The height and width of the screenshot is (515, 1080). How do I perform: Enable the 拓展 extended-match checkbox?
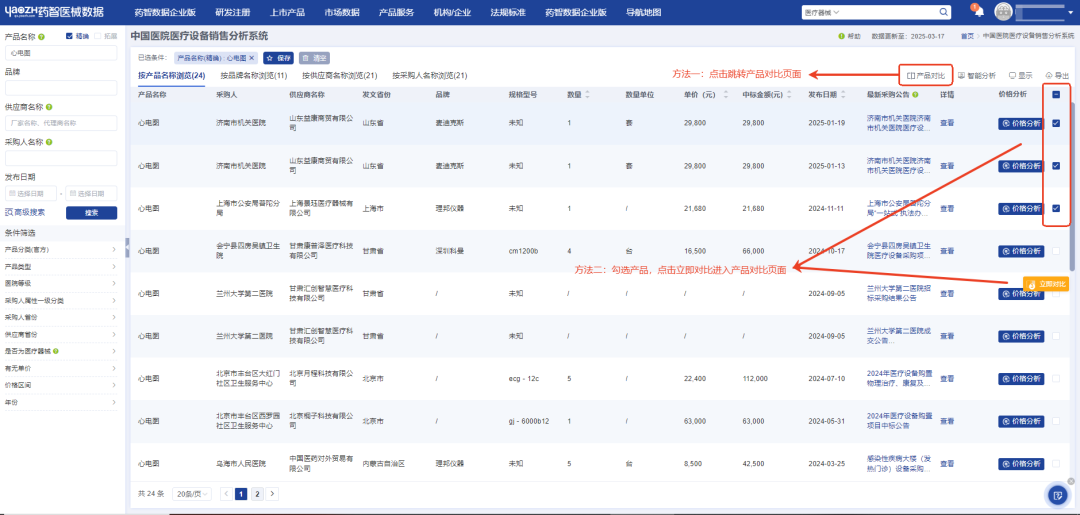click(x=97, y=36)
